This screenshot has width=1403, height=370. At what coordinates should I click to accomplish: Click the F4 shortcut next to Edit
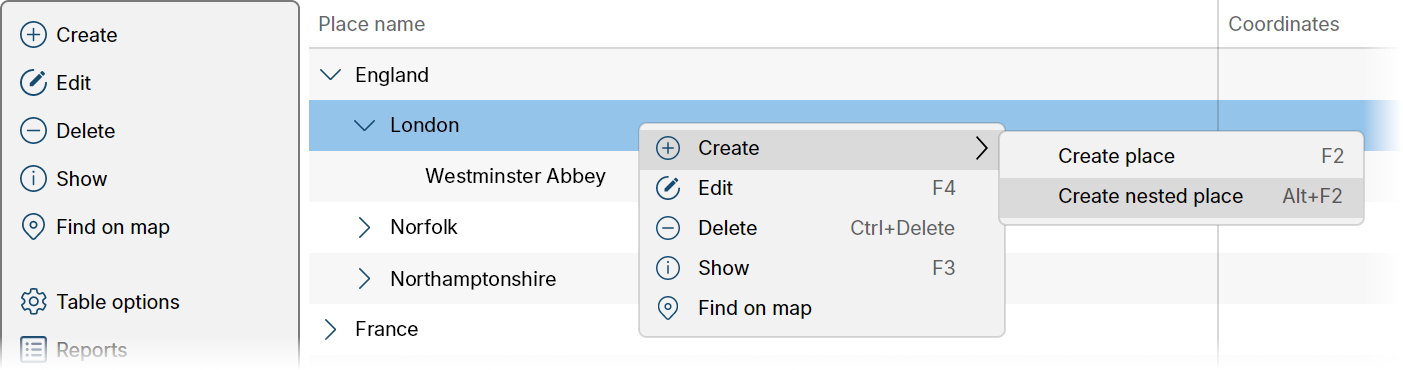point(944,188)
